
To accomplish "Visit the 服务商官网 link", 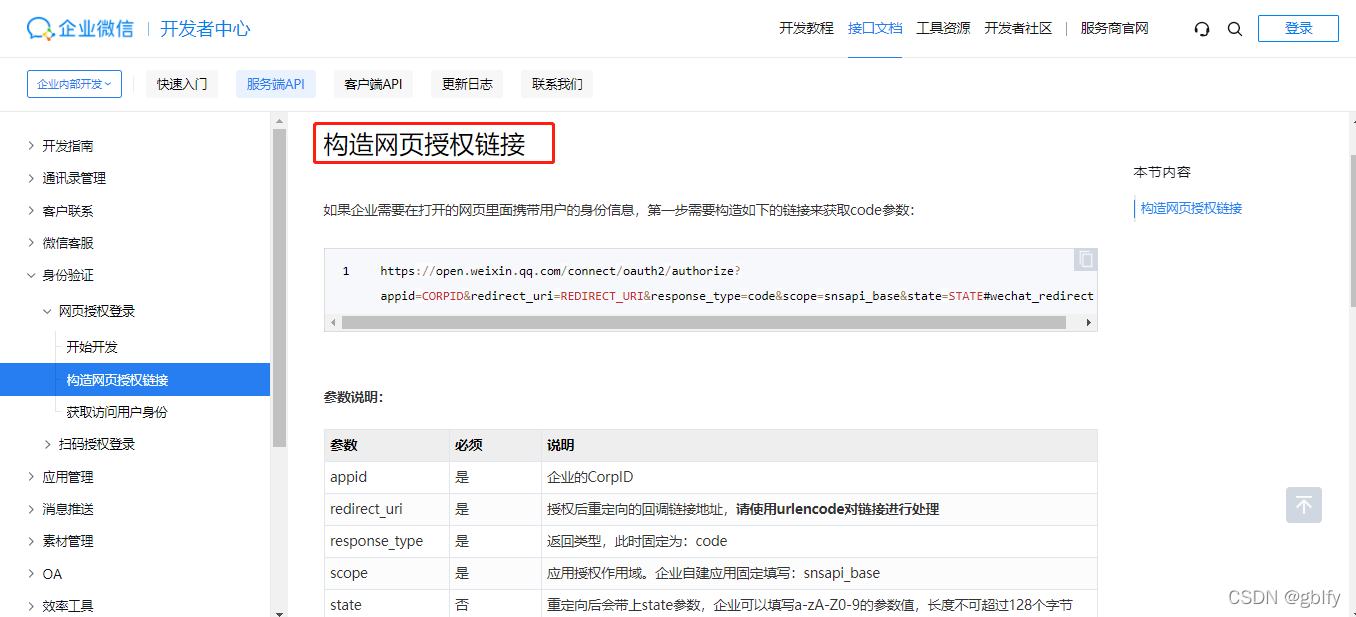I will click(1114, 28).
